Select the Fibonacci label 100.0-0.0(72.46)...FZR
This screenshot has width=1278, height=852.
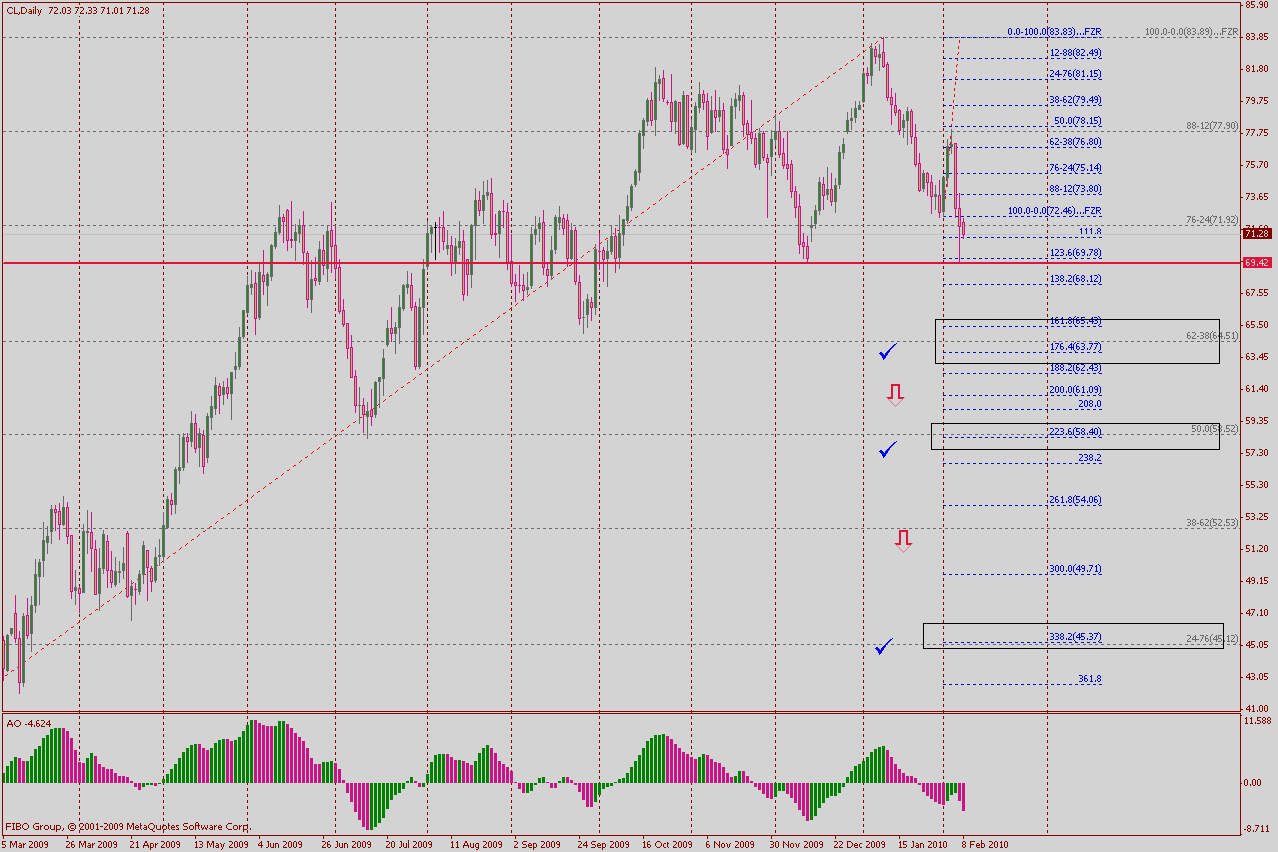coord(1055,211)
